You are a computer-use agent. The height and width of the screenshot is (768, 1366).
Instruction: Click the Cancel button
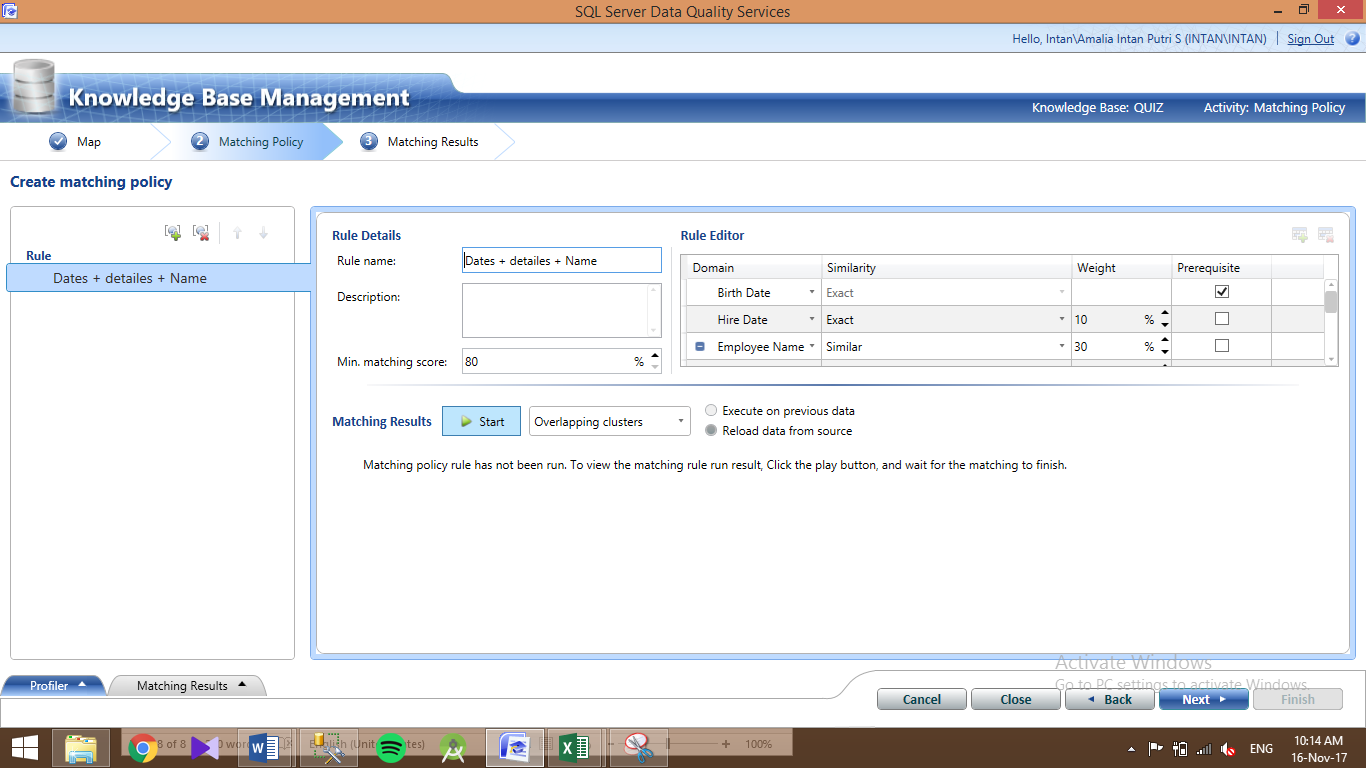point(922,700)
